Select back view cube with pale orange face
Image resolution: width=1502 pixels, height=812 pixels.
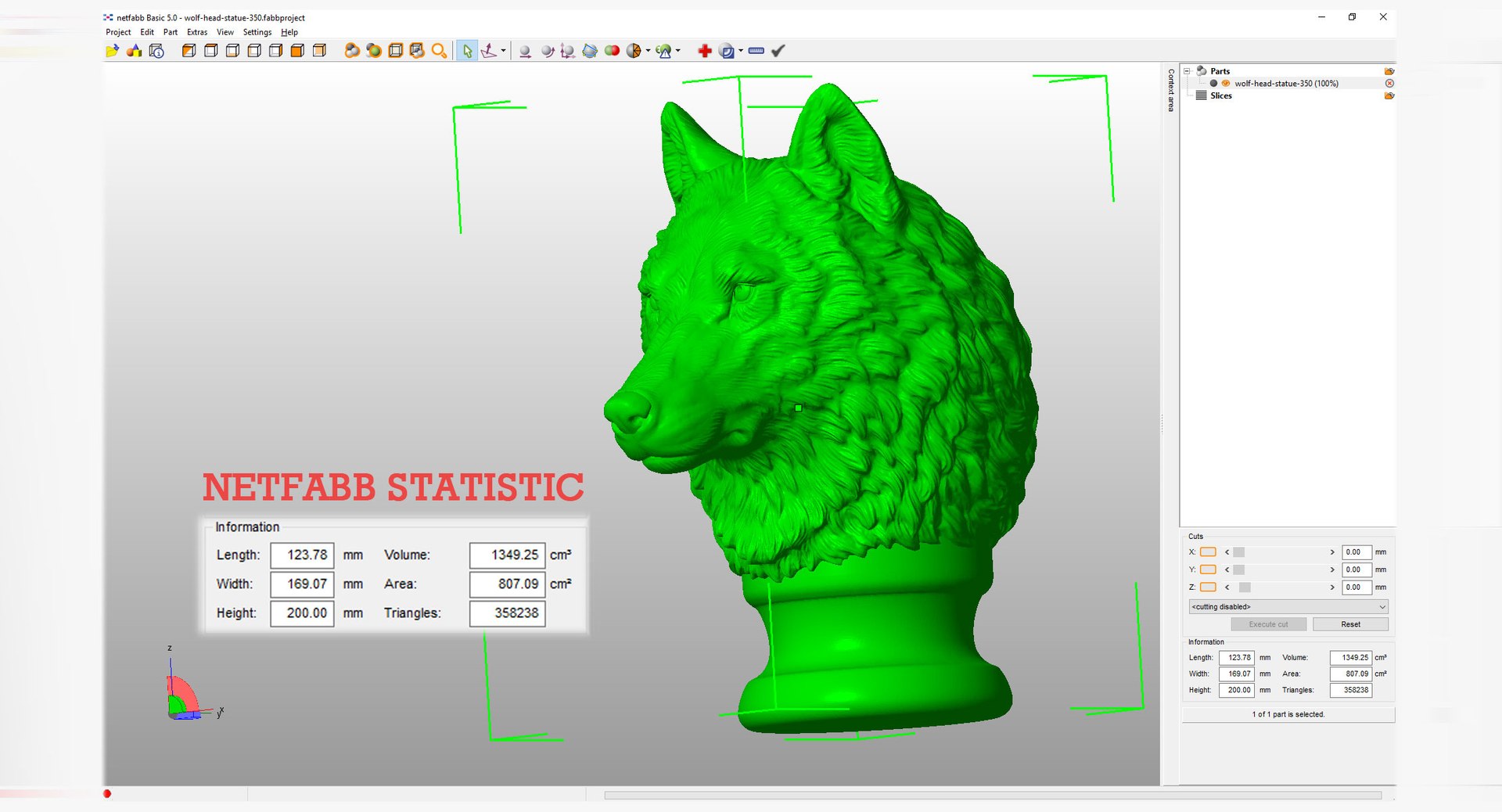(x=319, y=51)
